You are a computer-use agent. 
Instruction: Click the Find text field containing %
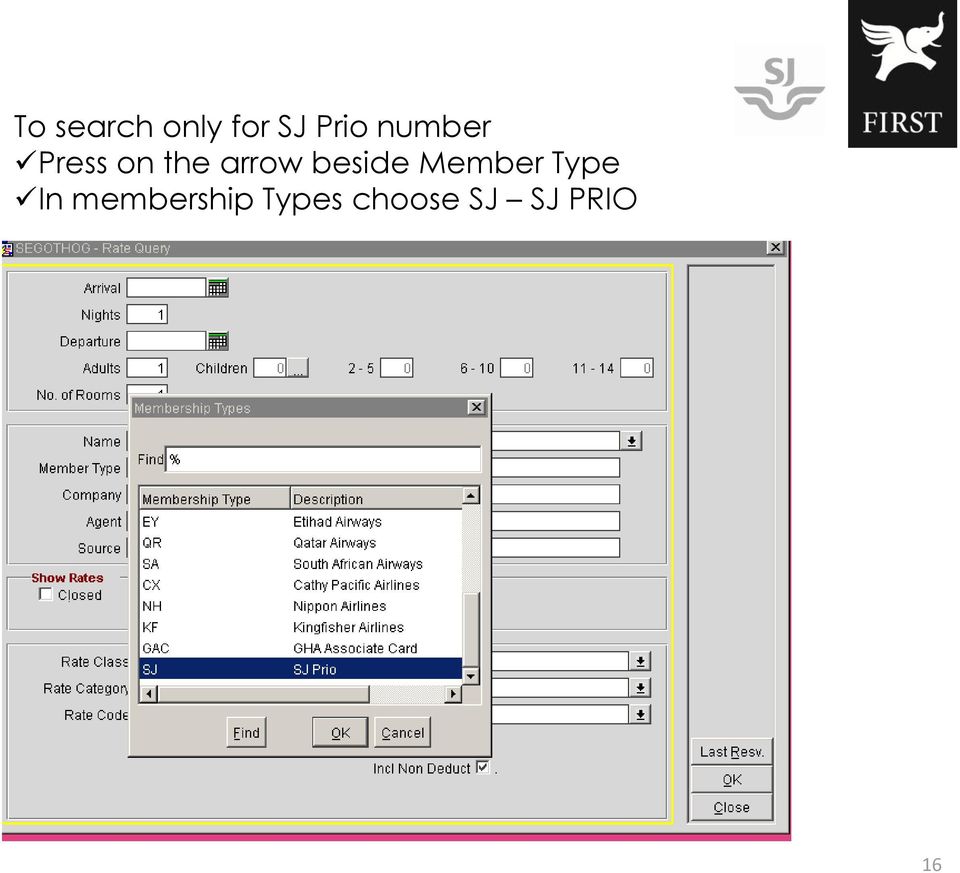click(323, 459)
